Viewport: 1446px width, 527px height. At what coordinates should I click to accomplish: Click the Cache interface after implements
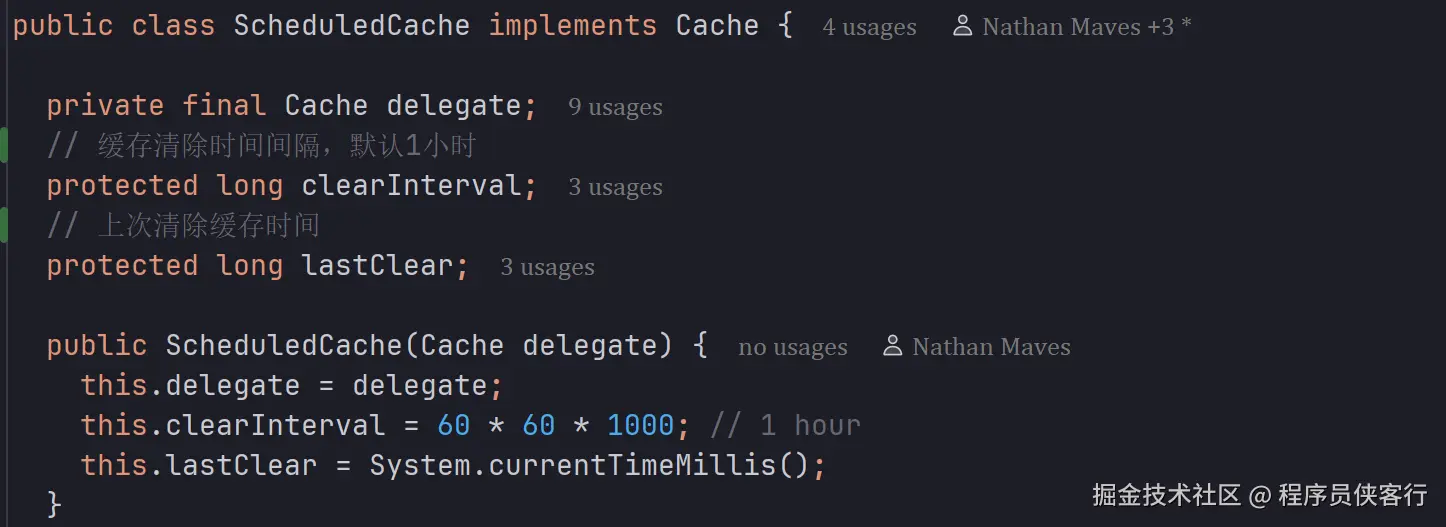(x=717, y=26)
